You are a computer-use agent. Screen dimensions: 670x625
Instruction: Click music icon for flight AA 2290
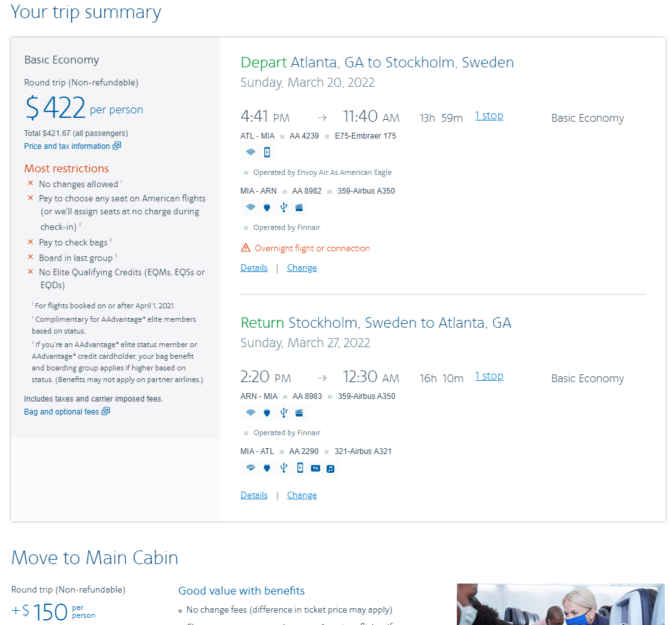330,469
